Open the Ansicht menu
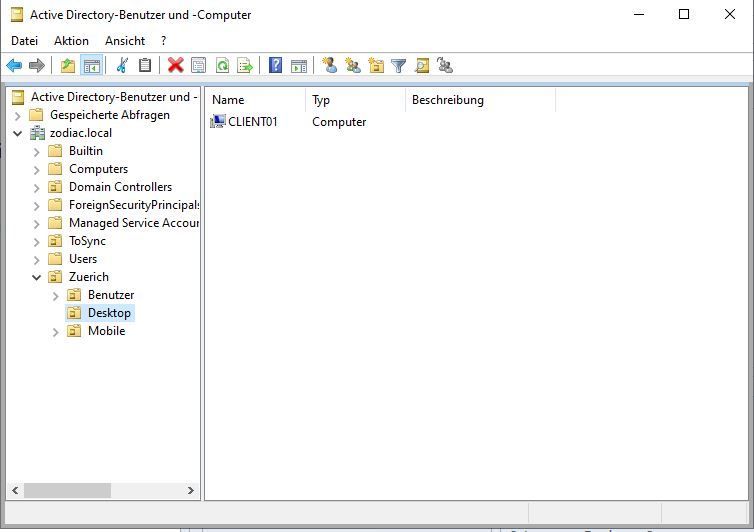 click(125, 41)
